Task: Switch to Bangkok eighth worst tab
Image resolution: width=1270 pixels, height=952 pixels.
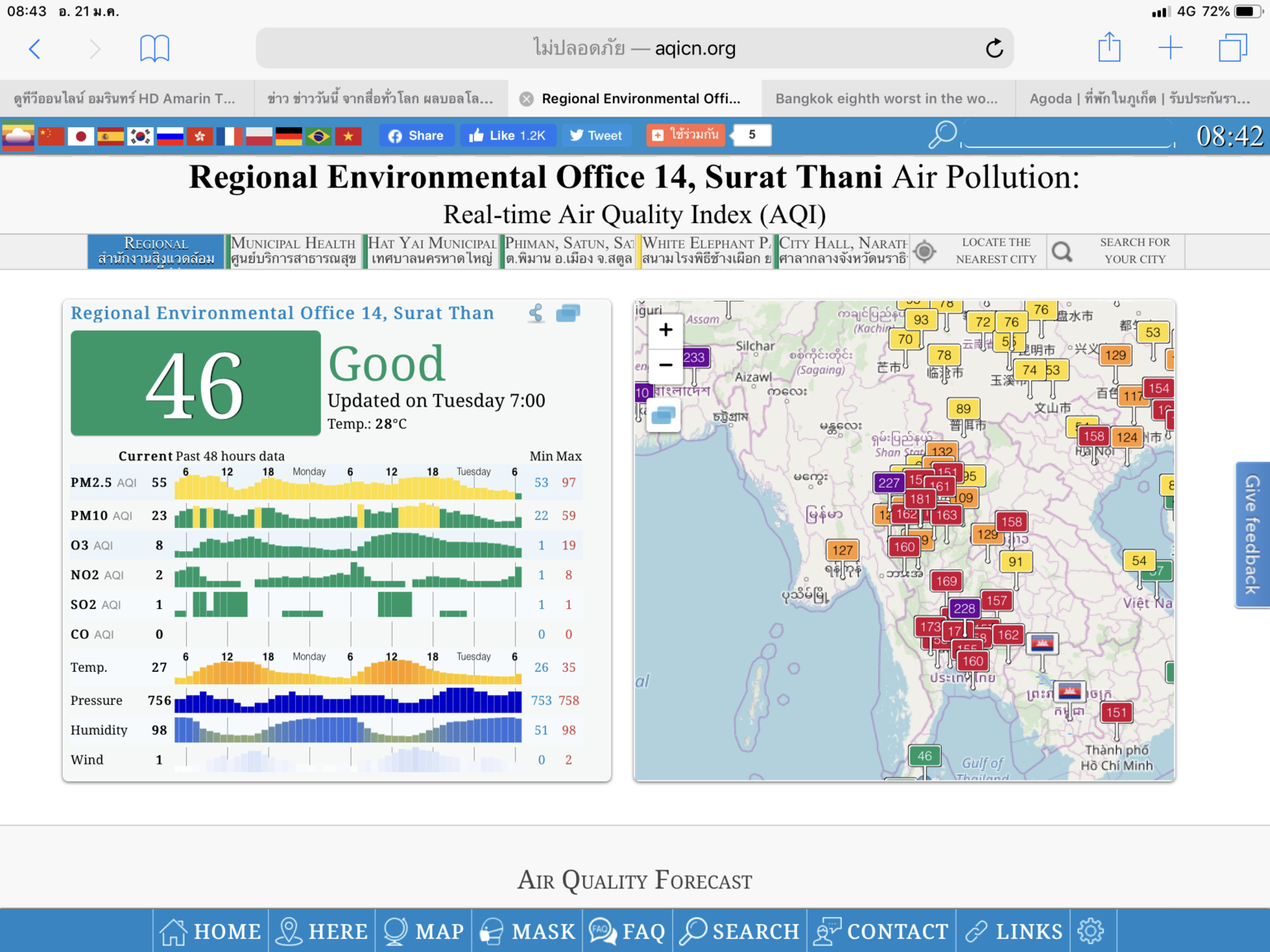Action: (886, 98)
